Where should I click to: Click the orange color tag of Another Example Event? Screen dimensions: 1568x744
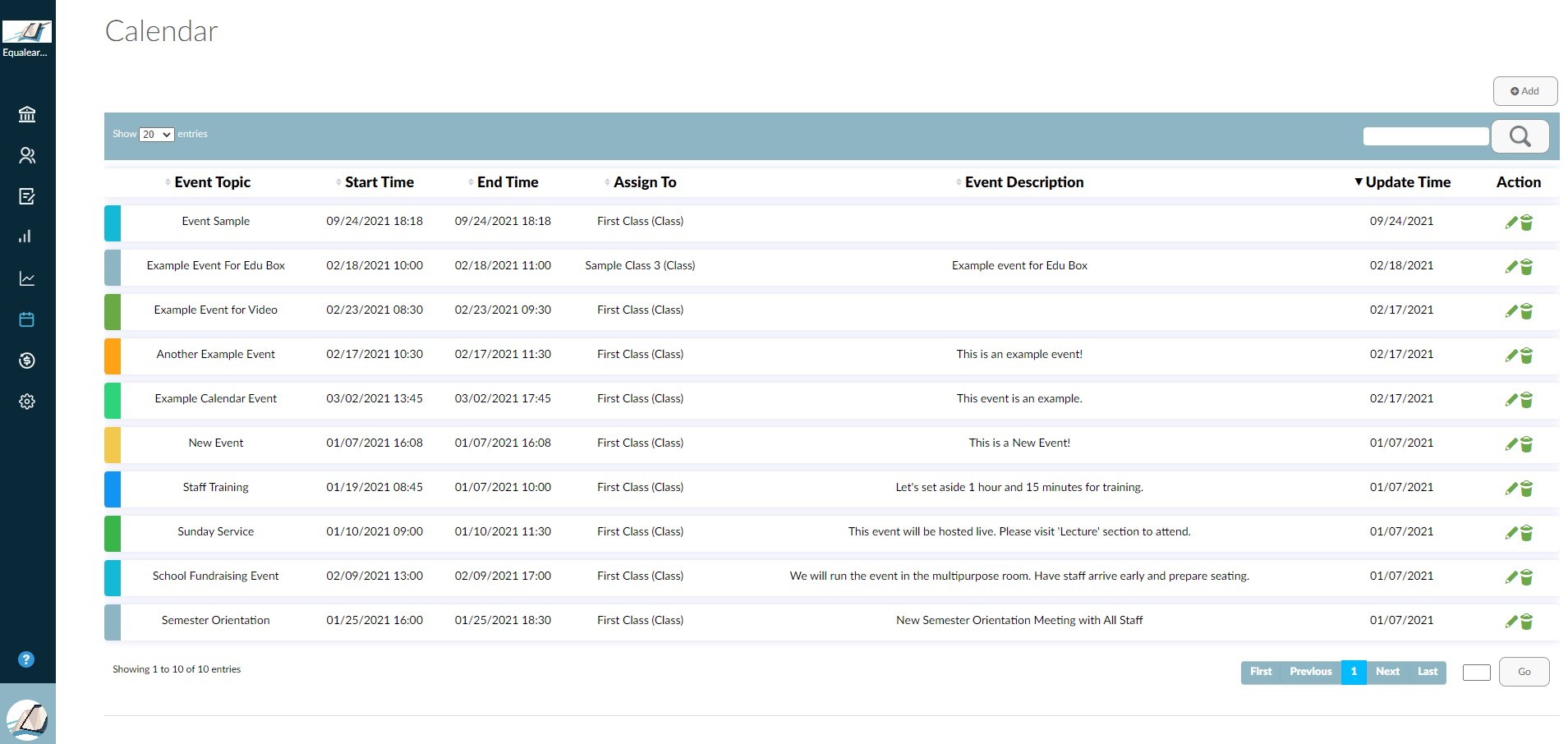coord(113,356)
